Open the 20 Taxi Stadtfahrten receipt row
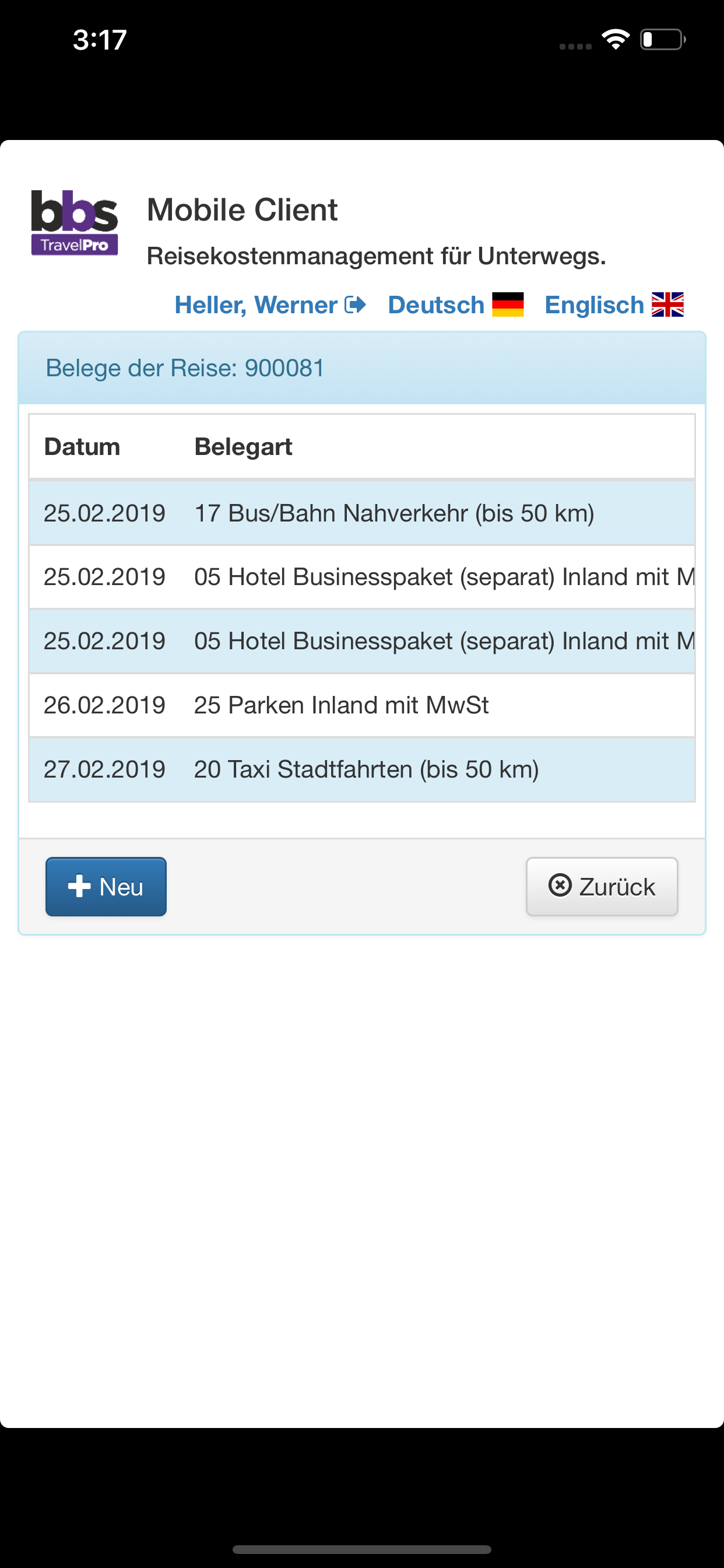Image resolution: width=724 pixels, height=1568 pixels. 362,769
